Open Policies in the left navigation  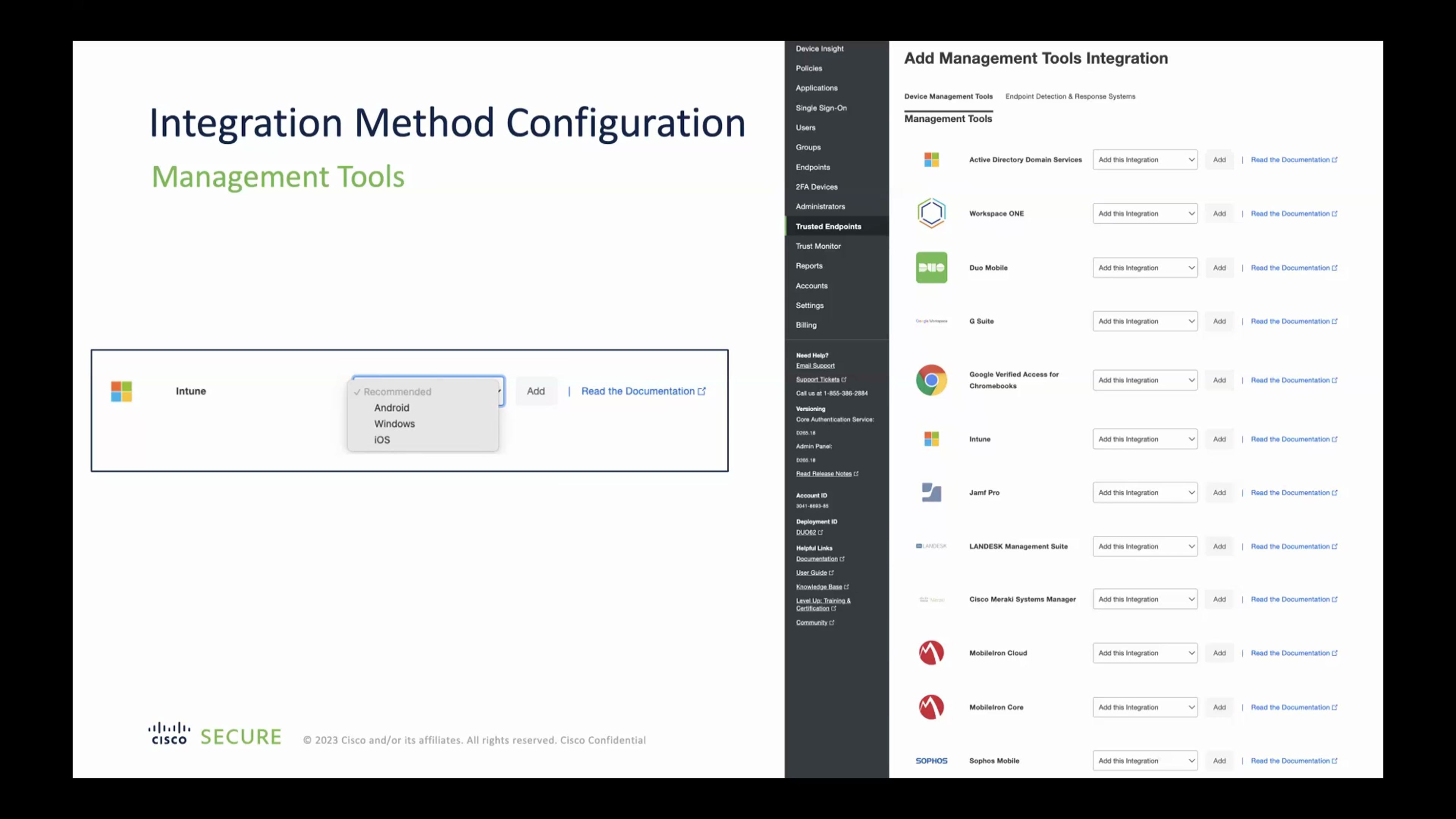tap(808, 68)
